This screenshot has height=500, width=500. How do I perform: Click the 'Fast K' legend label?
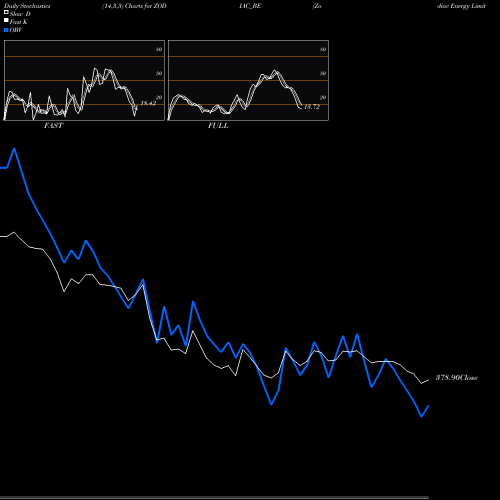(19, 22)
